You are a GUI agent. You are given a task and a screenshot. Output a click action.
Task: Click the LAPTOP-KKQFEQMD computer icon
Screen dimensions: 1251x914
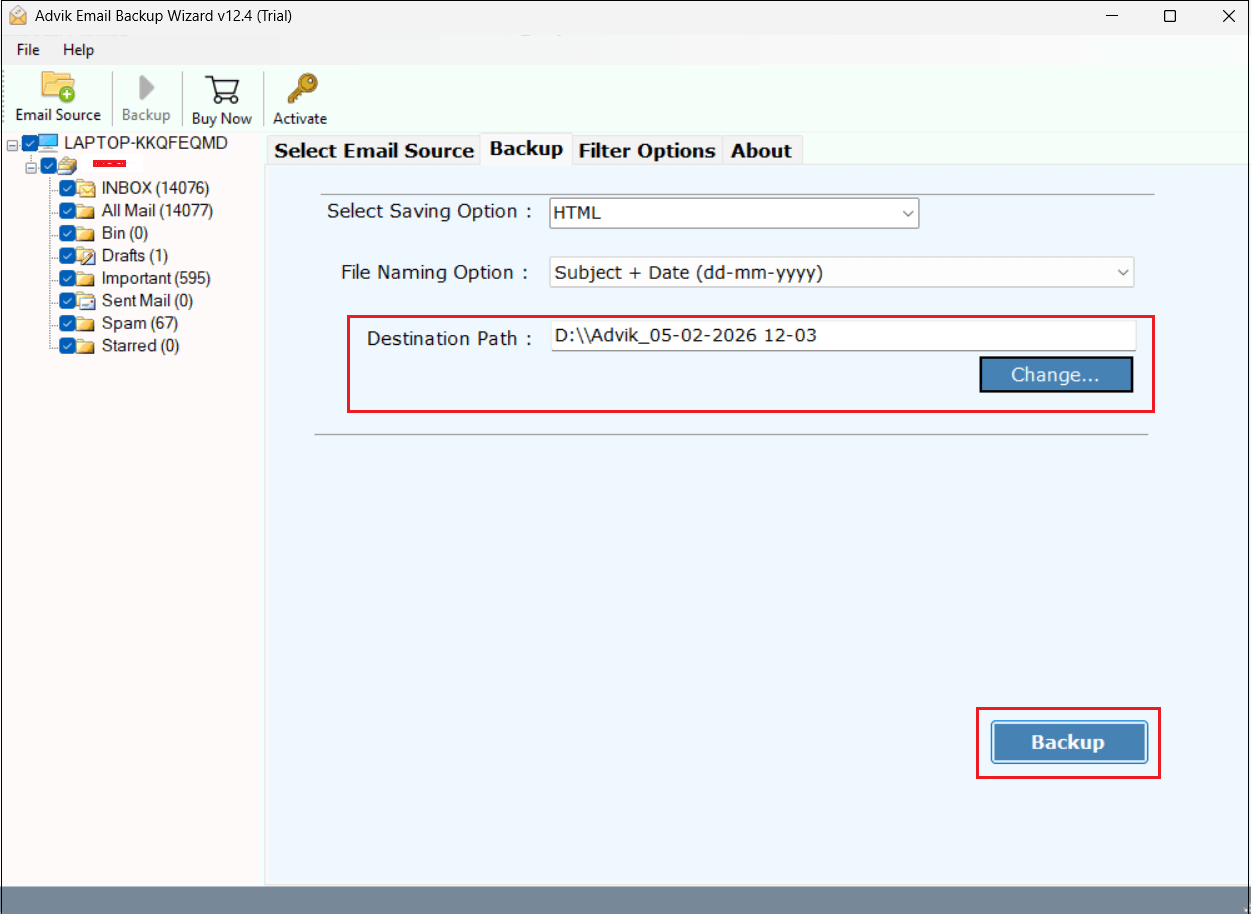tap(50, 143)
